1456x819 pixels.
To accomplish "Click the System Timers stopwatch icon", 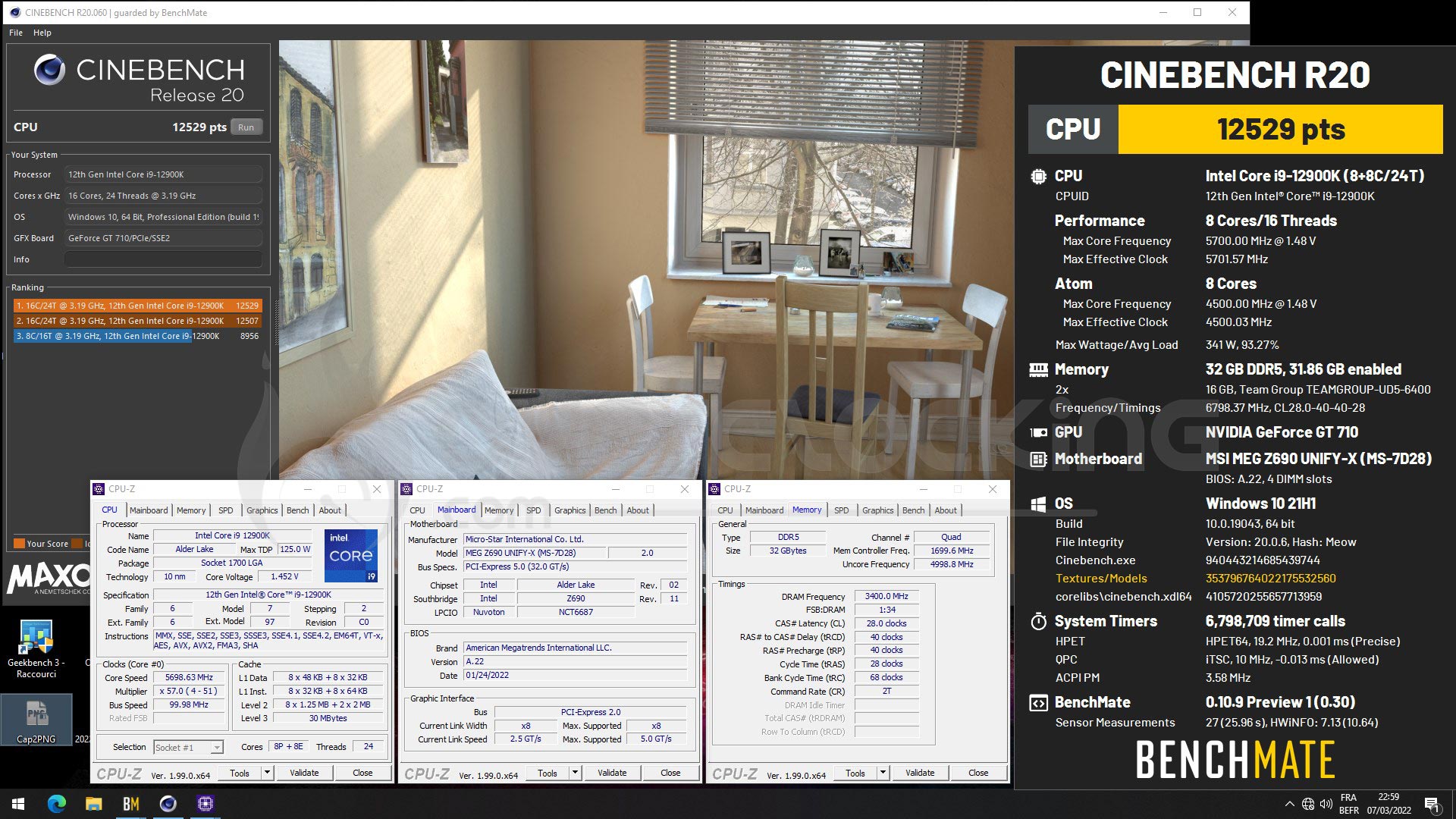I will point(1038,621).
